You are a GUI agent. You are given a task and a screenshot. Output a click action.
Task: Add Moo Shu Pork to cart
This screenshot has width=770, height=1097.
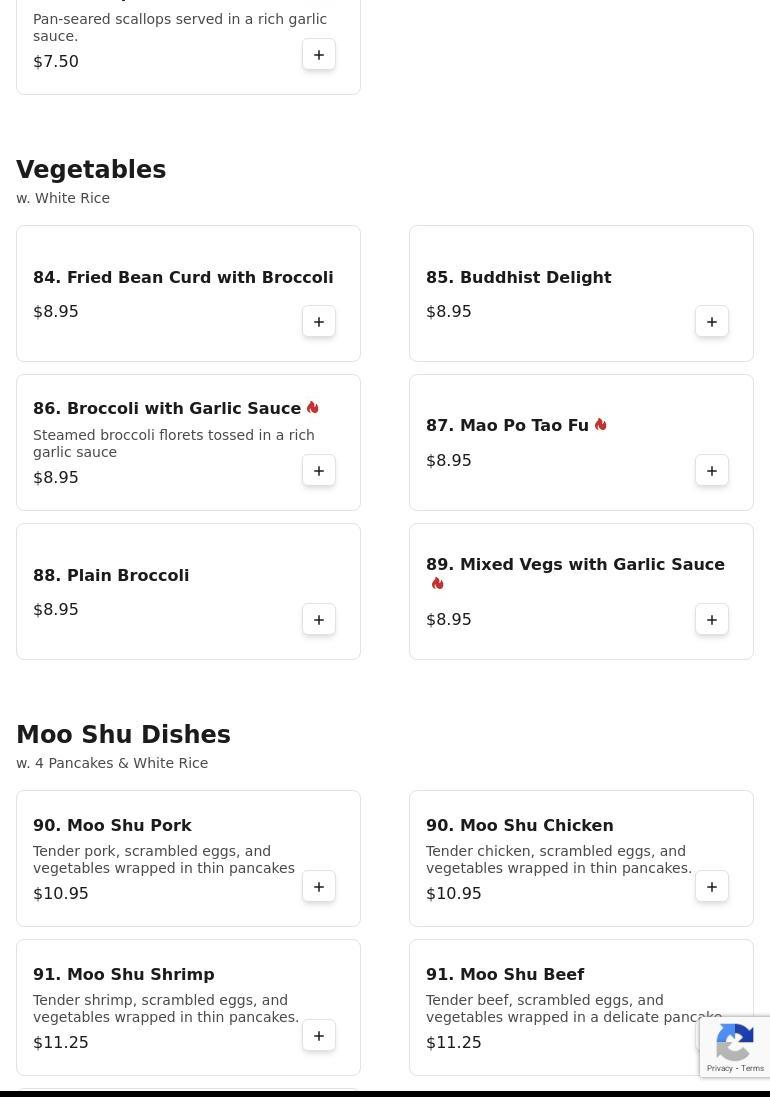[319, 886]
